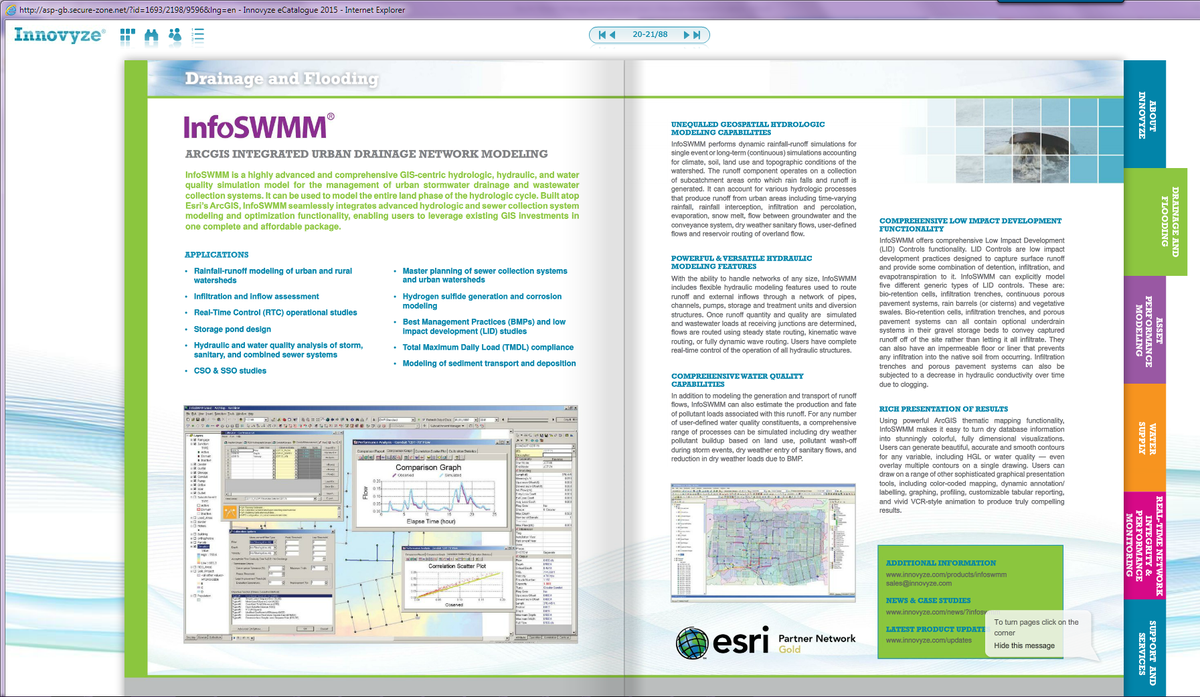Screen dimensions: 1200x697
Task: Click the Esri Partner Network Gold logo
Action: coord(767,641)
